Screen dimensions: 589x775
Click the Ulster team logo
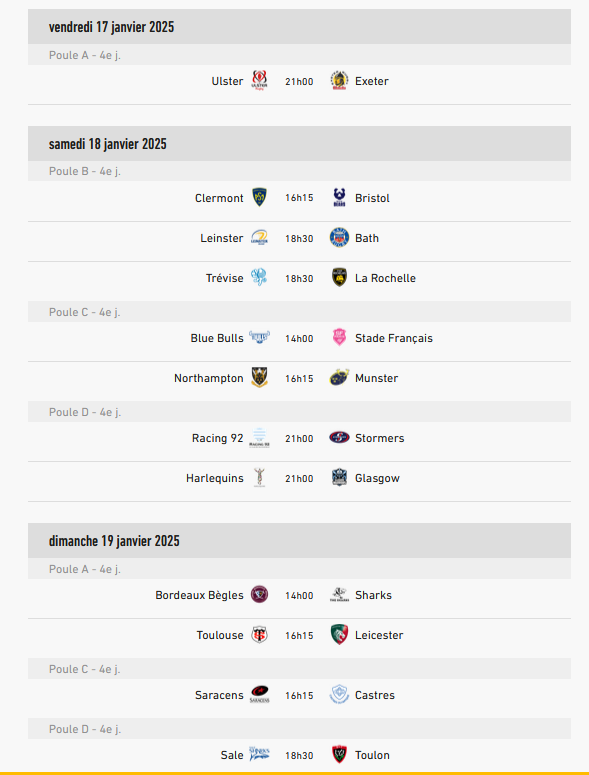[259, 81]
